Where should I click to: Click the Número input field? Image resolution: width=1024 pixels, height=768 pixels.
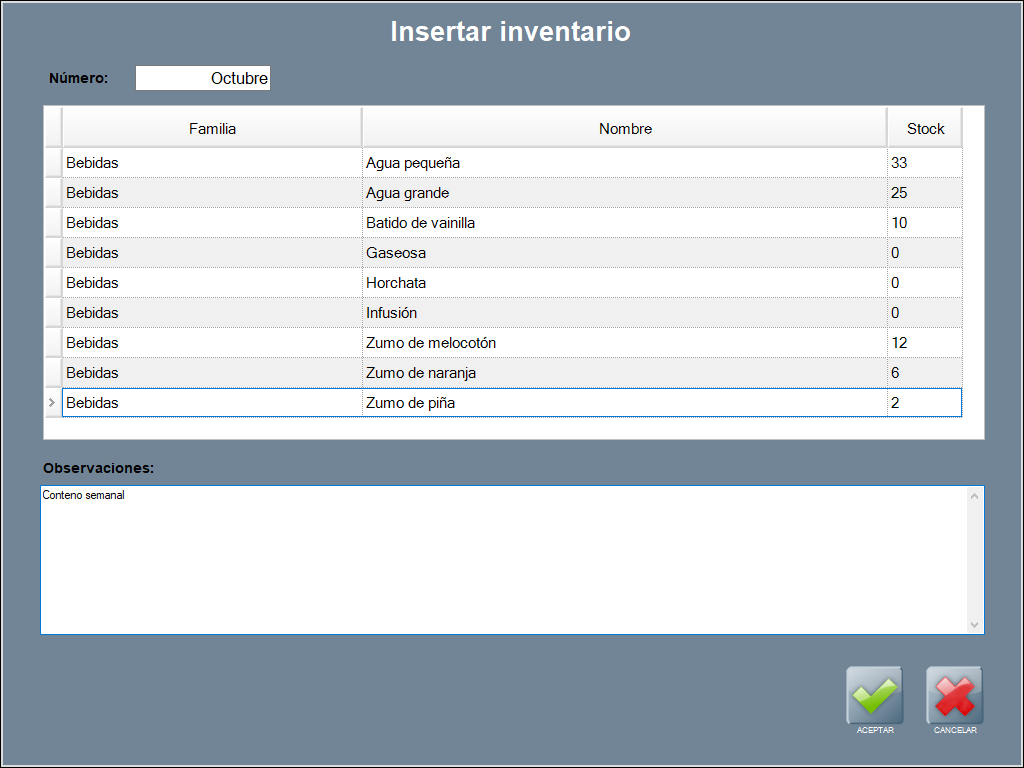pyautogui.click(x=203, y=78)
